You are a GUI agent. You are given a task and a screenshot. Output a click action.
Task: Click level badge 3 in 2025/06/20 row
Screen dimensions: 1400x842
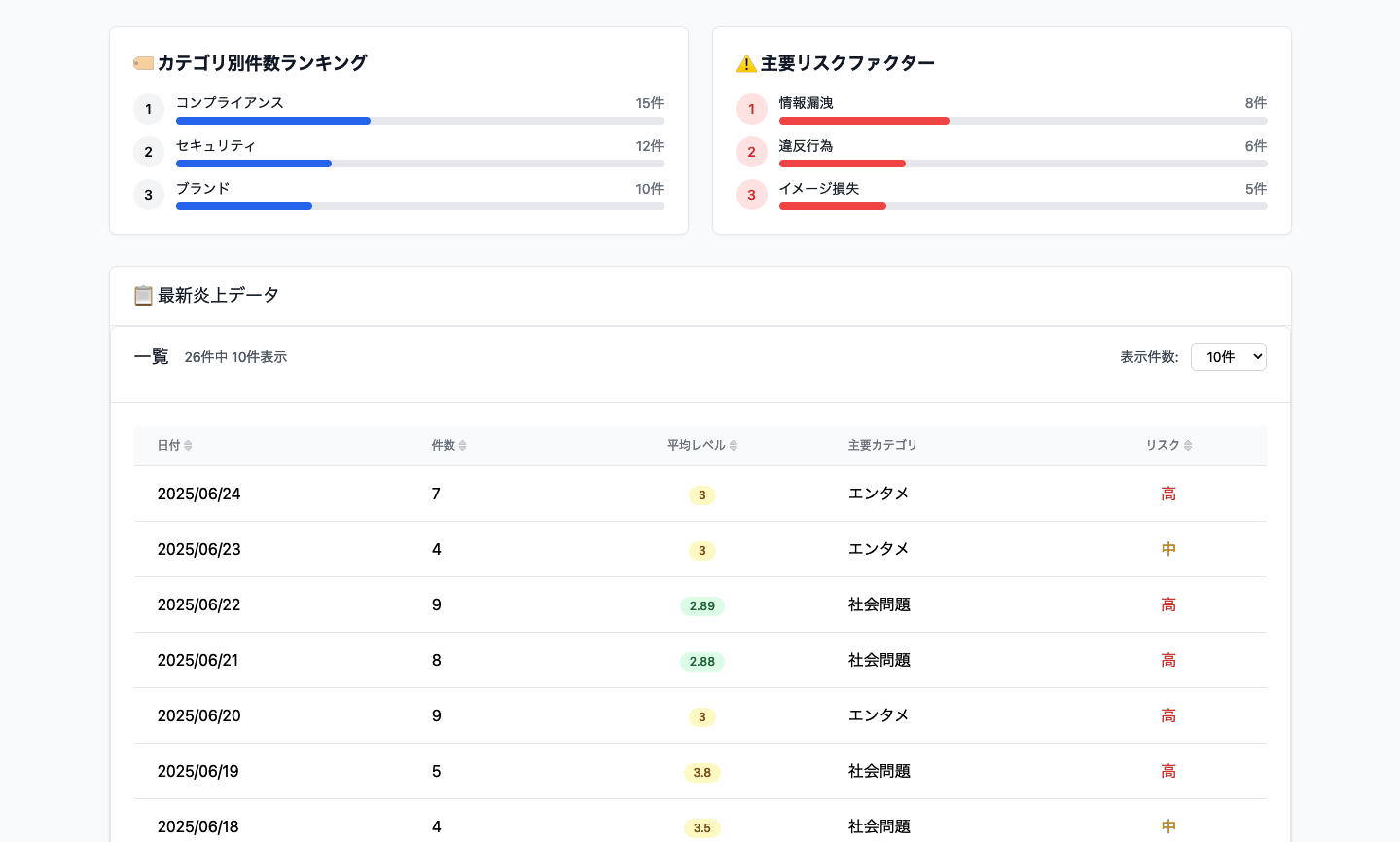pos(702,716)
